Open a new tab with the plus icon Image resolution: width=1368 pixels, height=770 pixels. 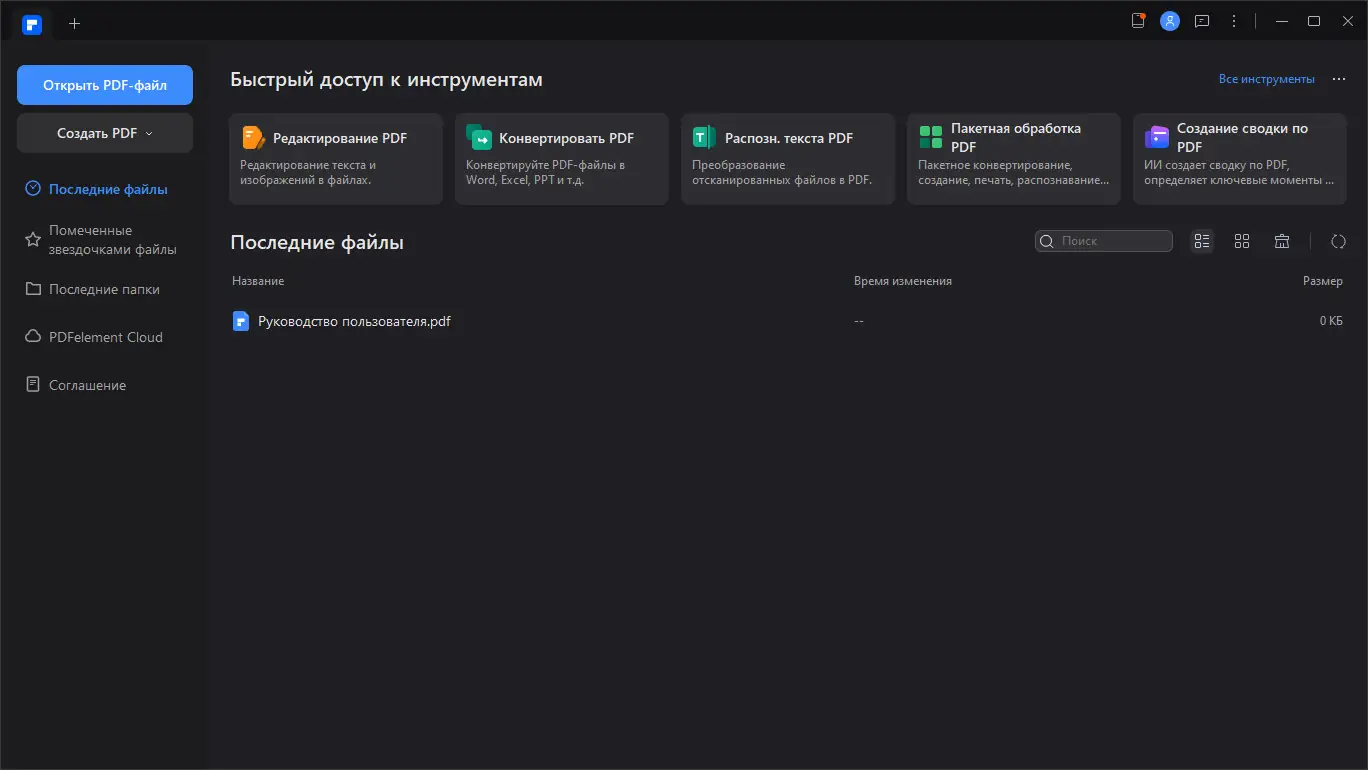point(74,23)
